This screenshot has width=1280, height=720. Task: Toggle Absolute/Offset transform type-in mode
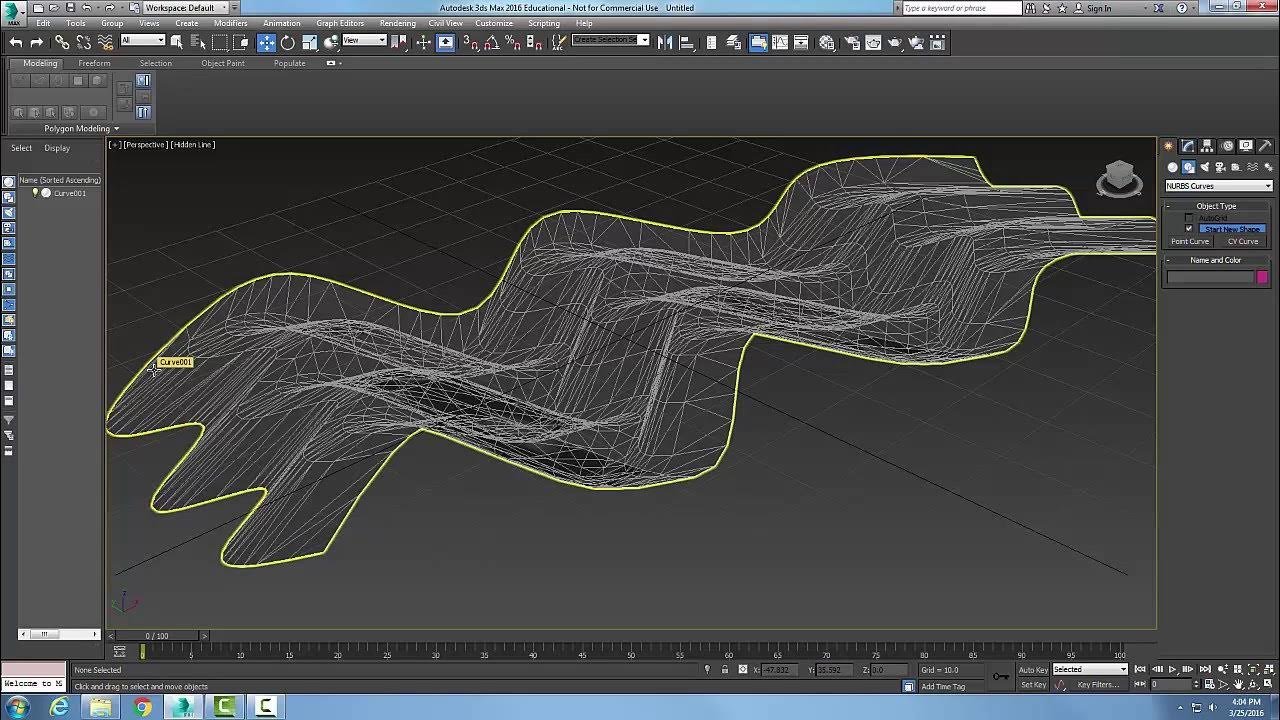click(742, 670)
